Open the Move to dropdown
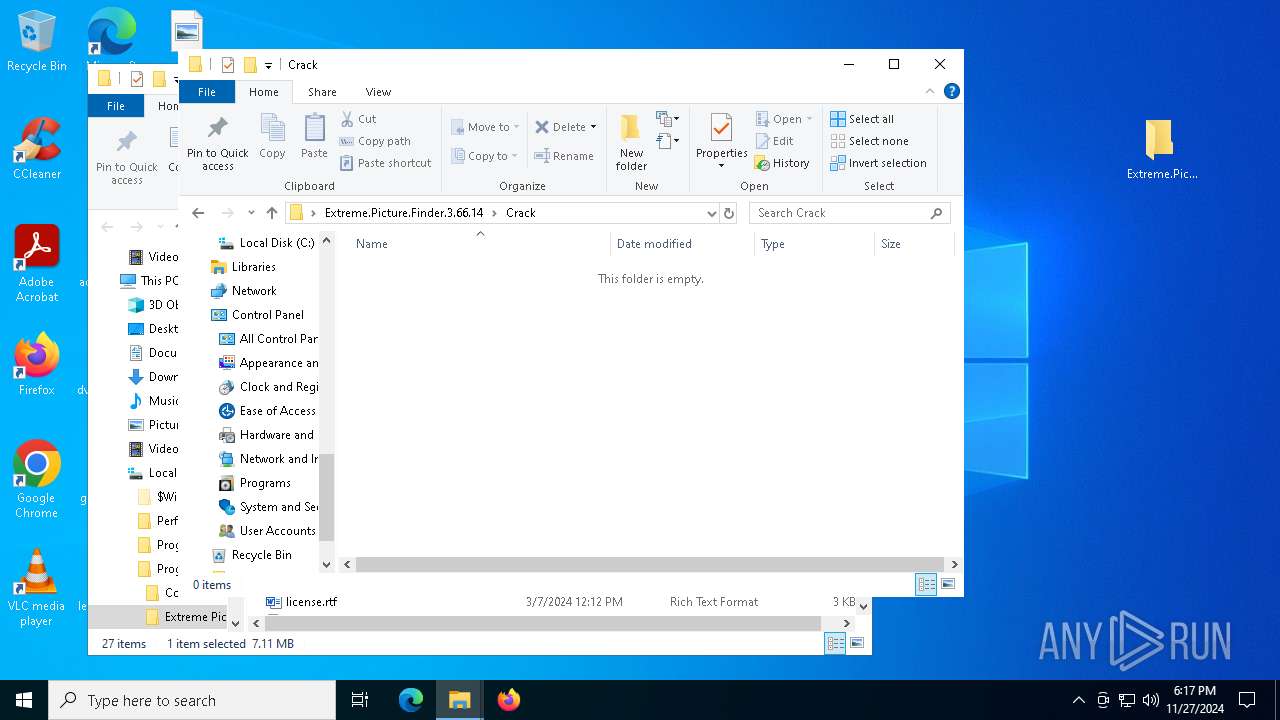This screenshot has height=720, width=1280. tap(485, 127)
